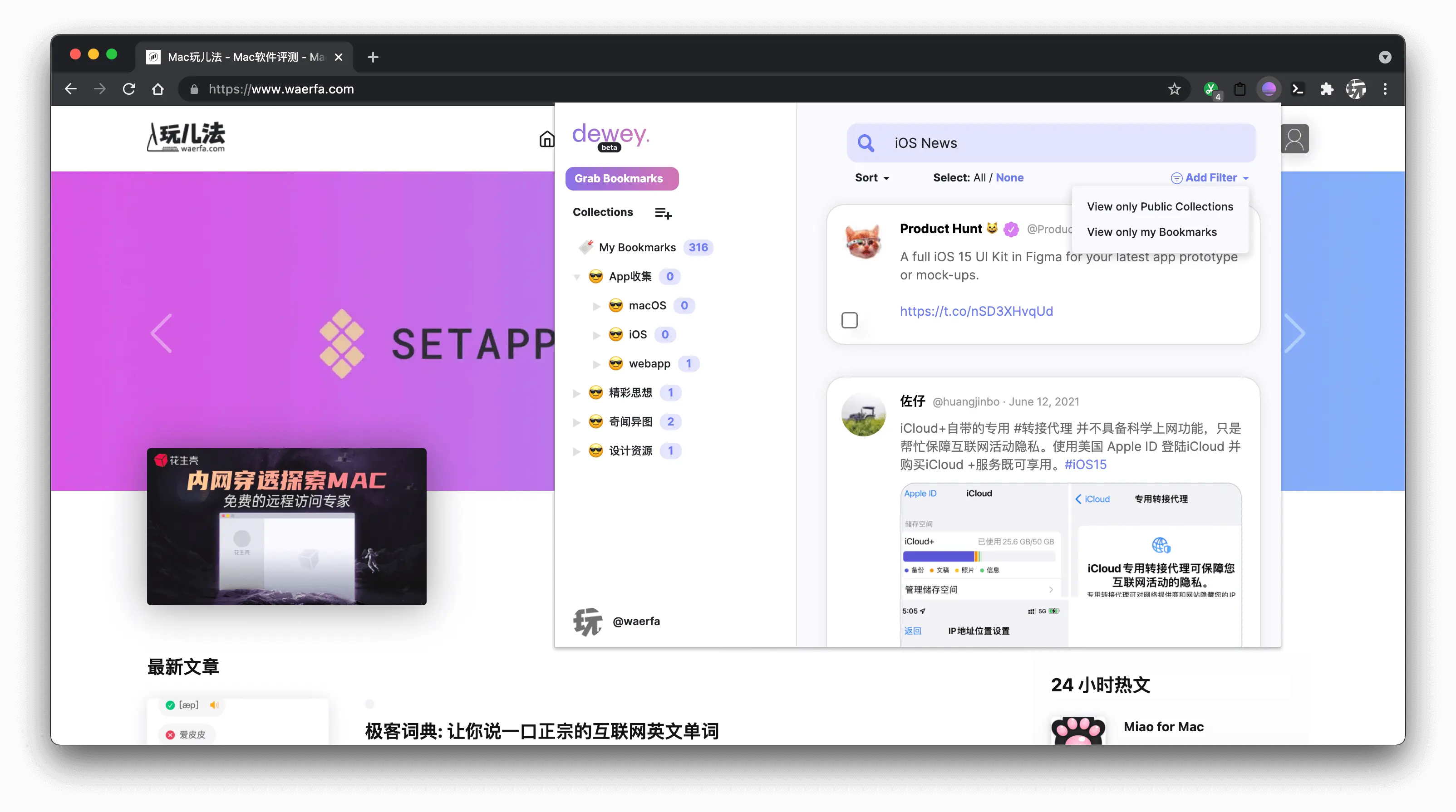Viewport: 1456px width, 812px height.
Task: Click the Grab Bookmarks button
Action: point(622,179)
